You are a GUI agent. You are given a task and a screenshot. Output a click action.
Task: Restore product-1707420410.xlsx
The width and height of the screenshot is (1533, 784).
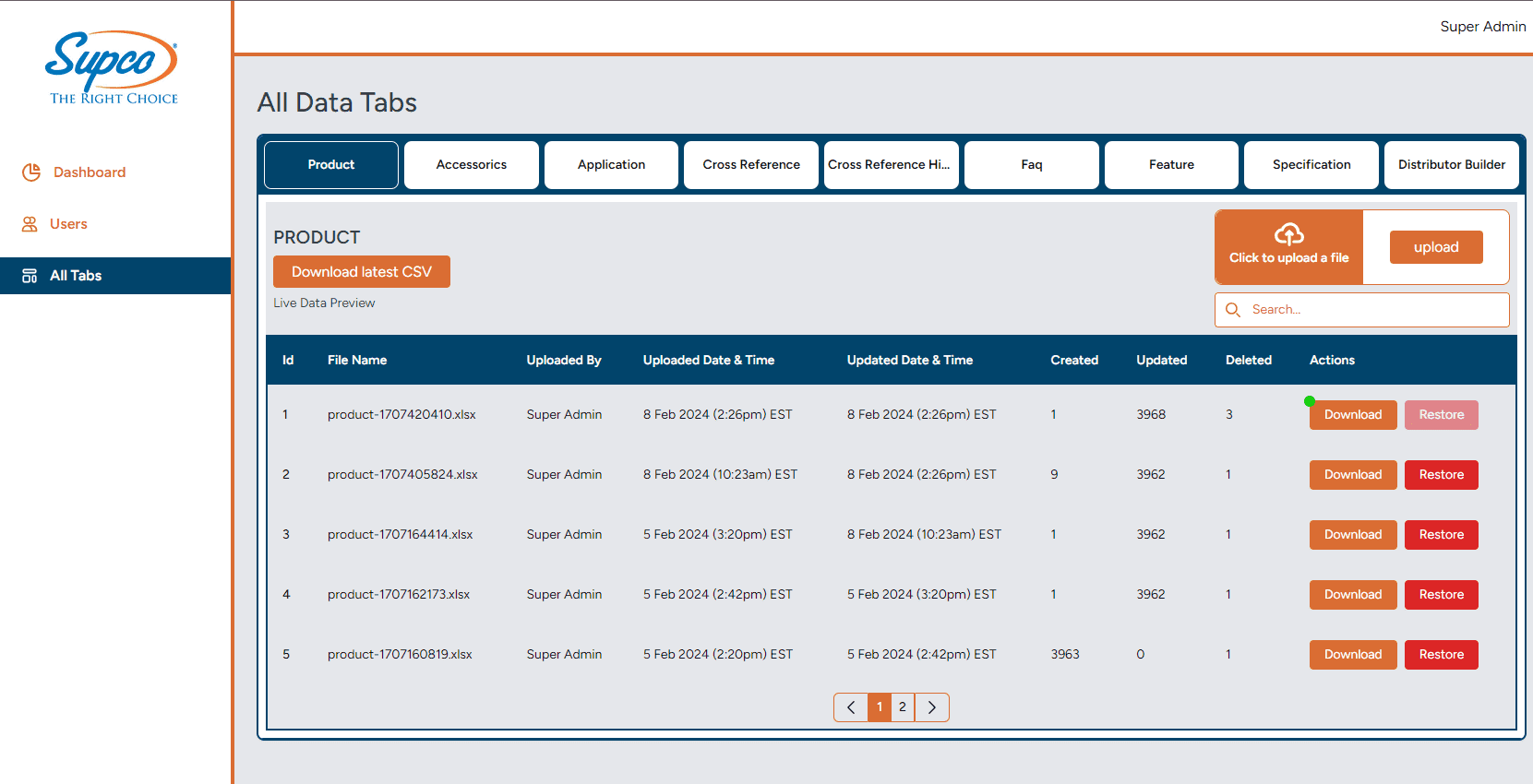pyautogui.click(x=1442, y=415)
